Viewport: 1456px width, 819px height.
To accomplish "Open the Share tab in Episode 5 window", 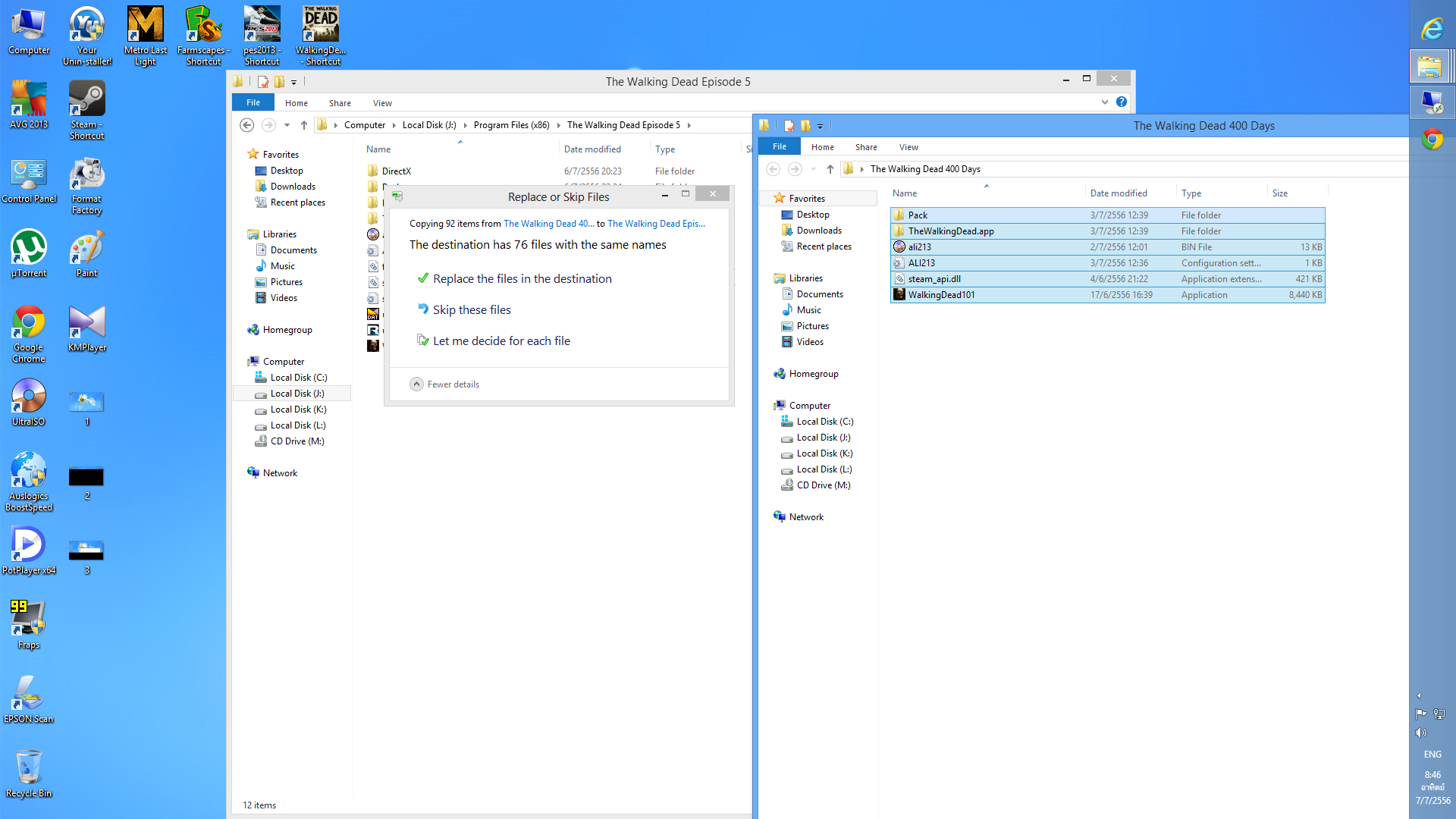I will pos(340,103).
